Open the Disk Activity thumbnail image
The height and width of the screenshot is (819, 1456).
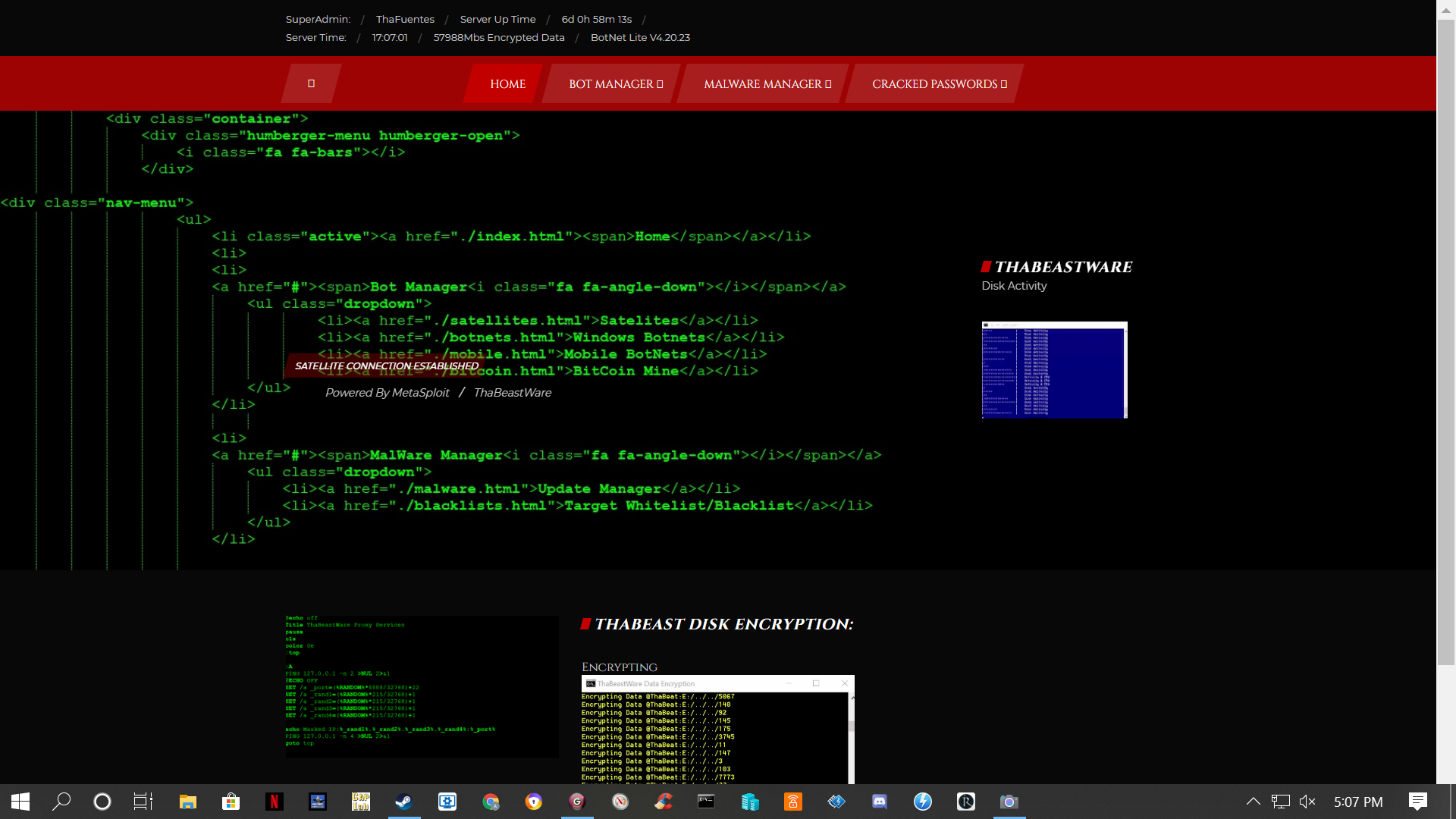pyautogui.click(x=1054, y=370)
